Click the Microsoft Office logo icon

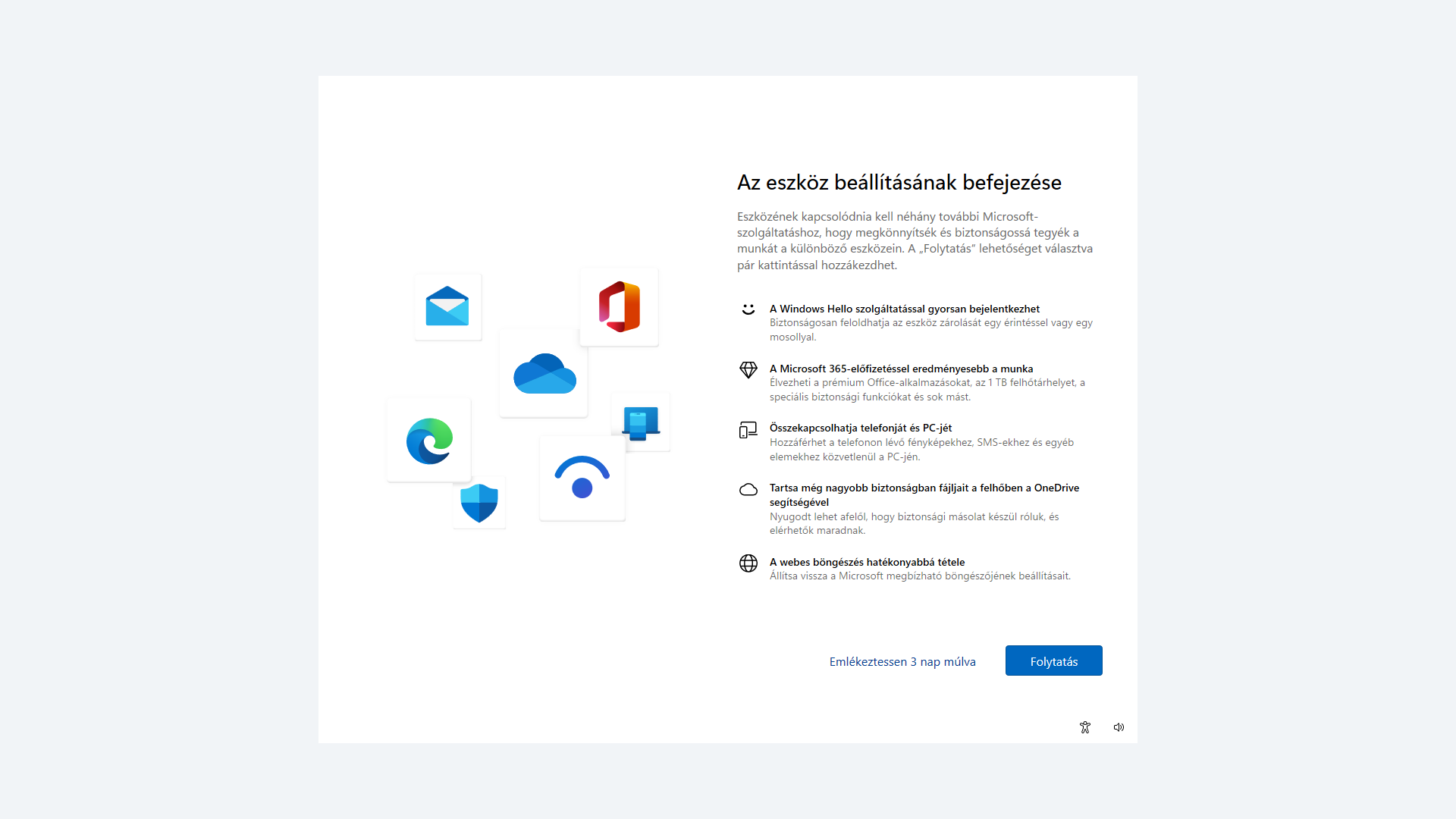[x=620, y=306]
